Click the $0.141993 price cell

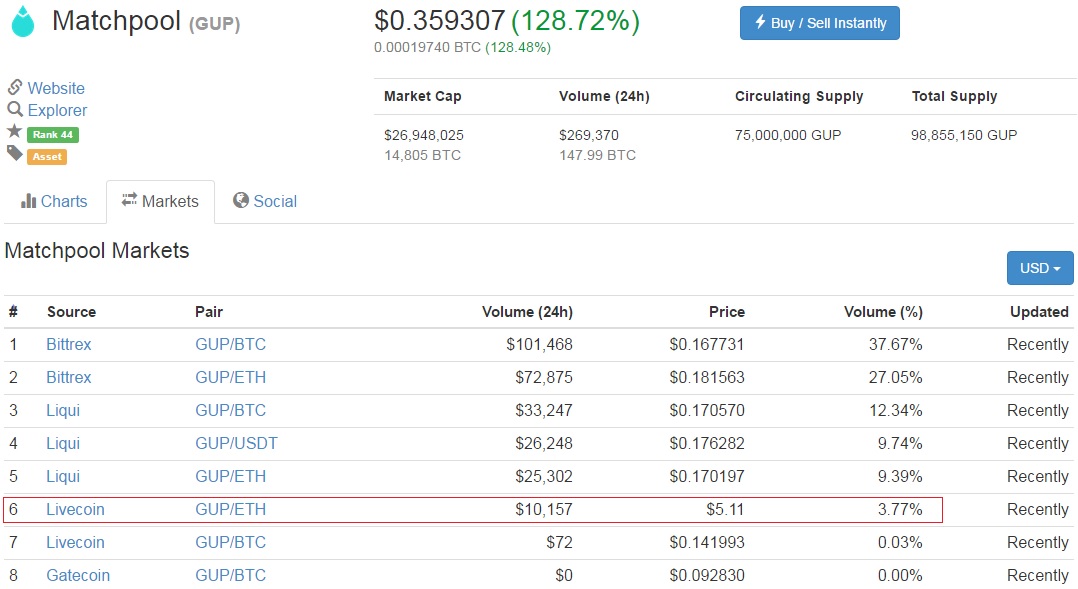pos(707,542)
